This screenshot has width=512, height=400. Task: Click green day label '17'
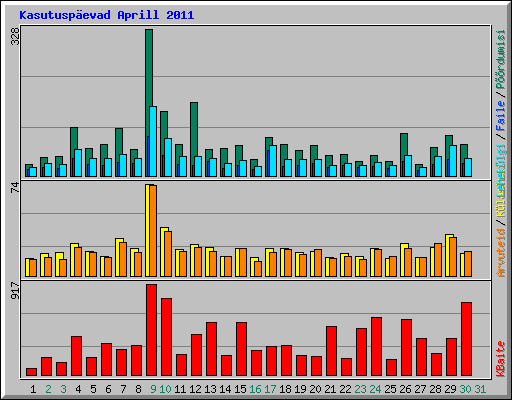(x=270, y=389)
